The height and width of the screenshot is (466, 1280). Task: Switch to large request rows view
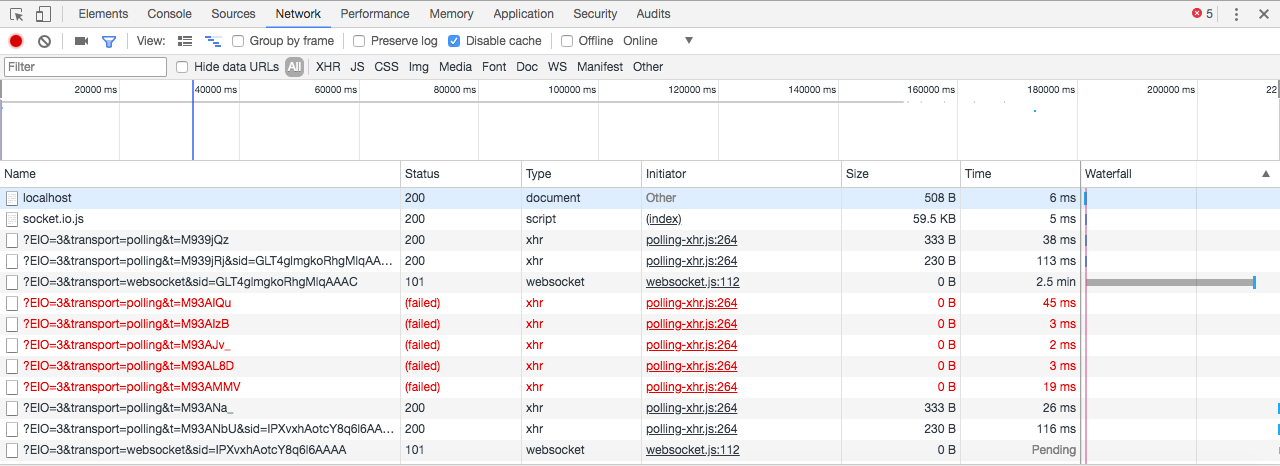click(185, 41)
